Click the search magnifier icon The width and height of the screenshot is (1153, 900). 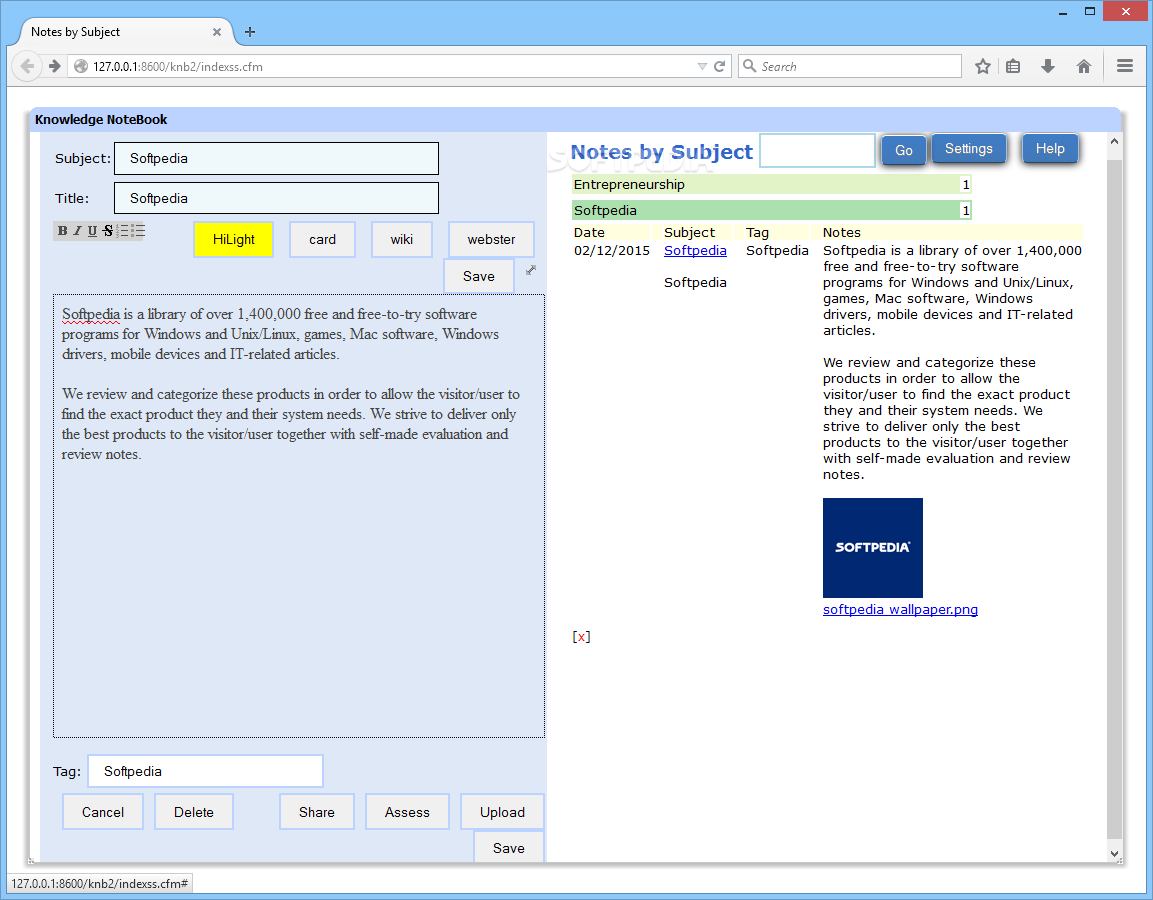[x=749, y=66]
